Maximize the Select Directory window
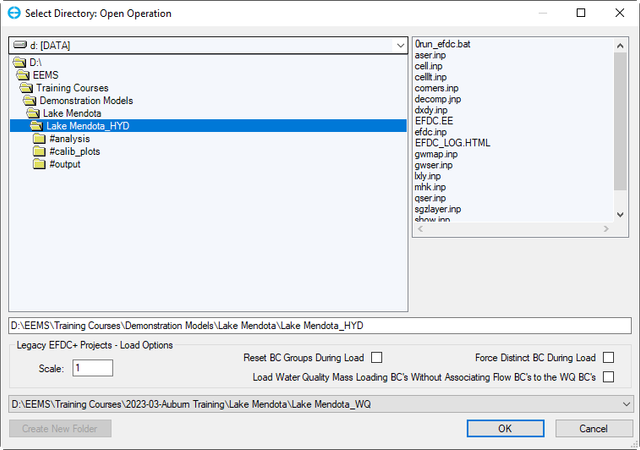Screen dimensions: 640x450 pyautogui.click(x=581, y=13)
